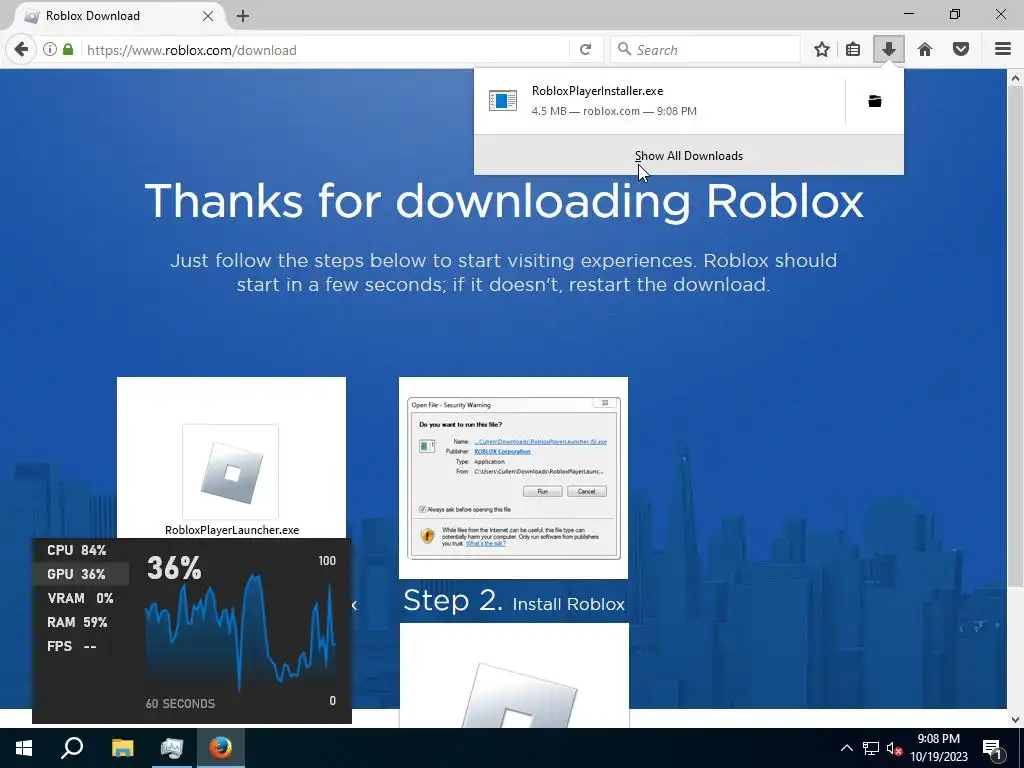This screenshot has width=1024, height=768.
Task: Reload the page with the refresh icon
Action: click(x=585, y=50)
